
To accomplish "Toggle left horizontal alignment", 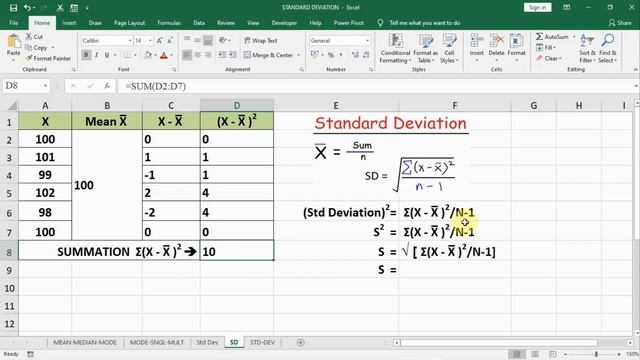I will point(187,55).
